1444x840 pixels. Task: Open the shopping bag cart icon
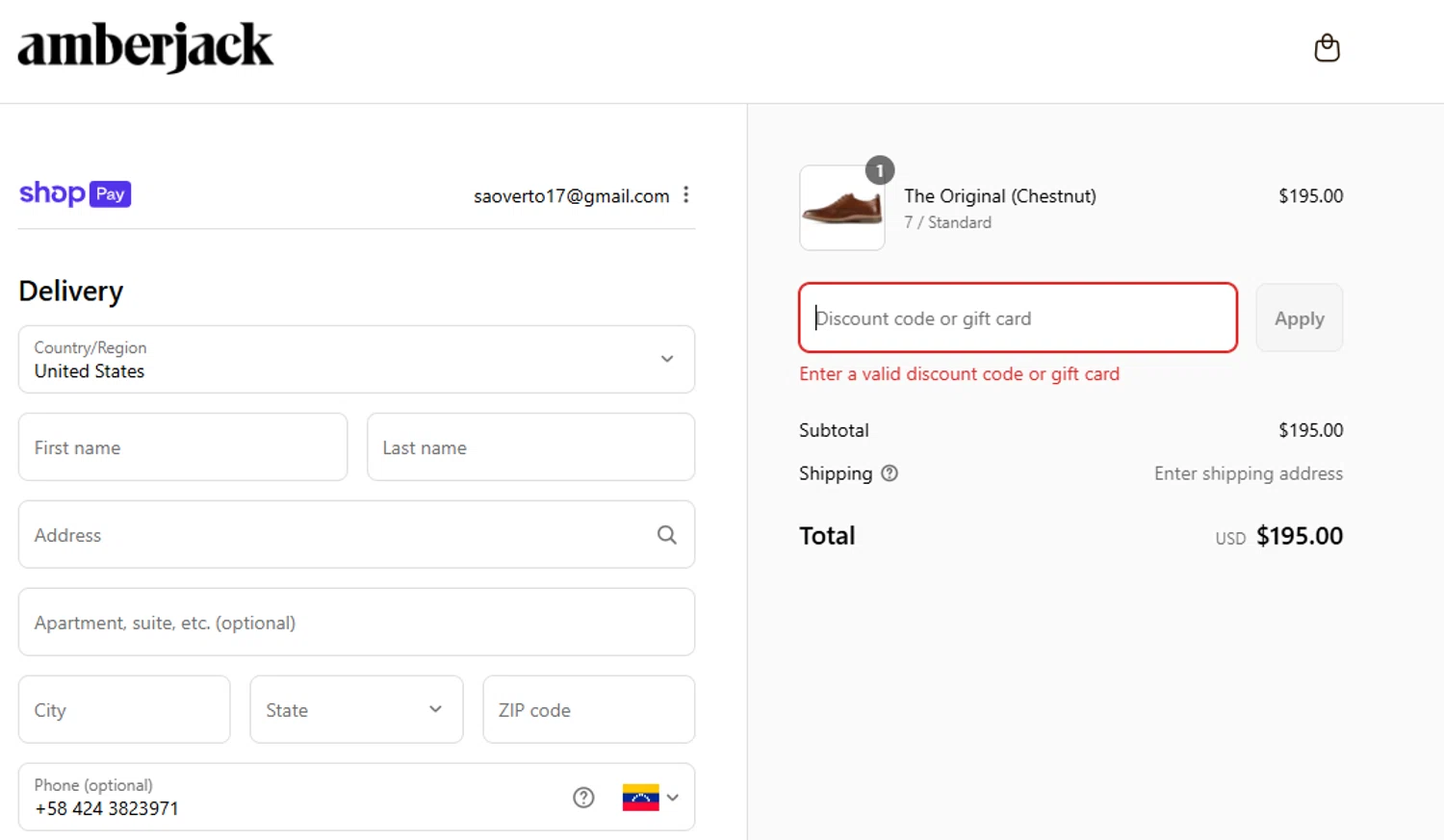(x=1327, y=48)
